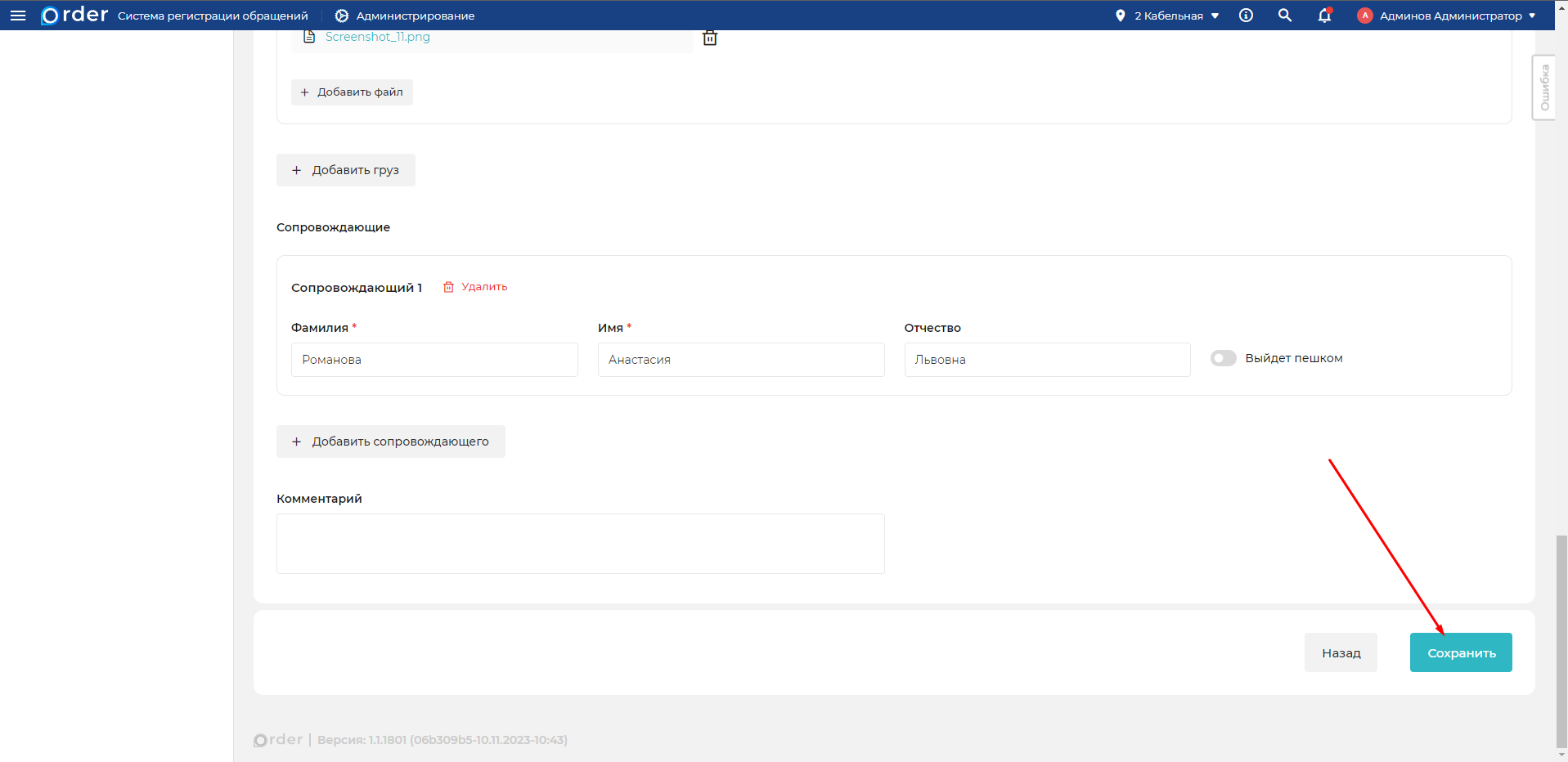Open the notifications bell
Image resolution: width=1568 pixels, height=762 pixels.
pos(1324,16)
